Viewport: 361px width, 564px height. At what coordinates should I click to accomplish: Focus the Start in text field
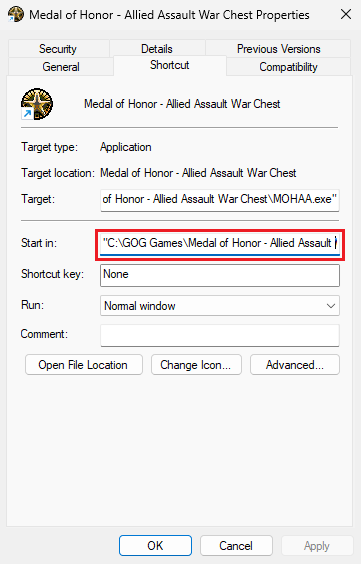point(220,244)
